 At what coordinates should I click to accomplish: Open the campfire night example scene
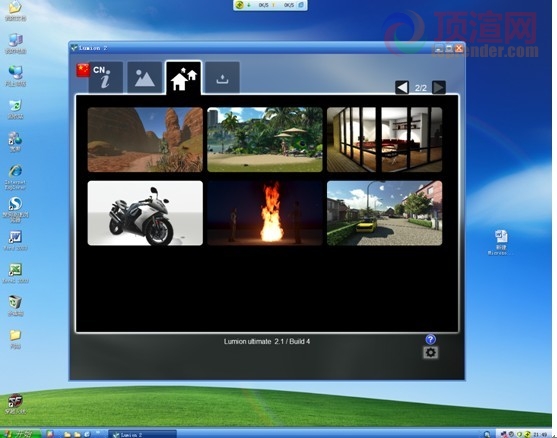pos(265,213)
